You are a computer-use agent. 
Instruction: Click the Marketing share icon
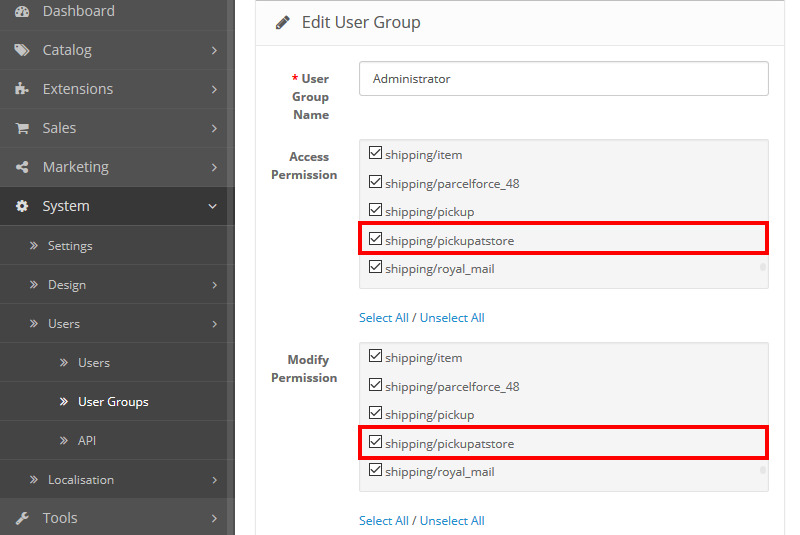click(22, 167)
